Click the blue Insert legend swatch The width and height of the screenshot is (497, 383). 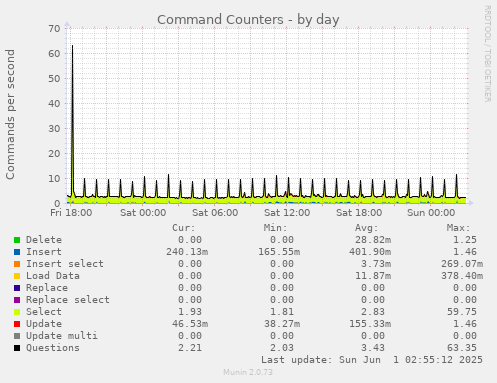pyautogui.click(x=17, y=252)
